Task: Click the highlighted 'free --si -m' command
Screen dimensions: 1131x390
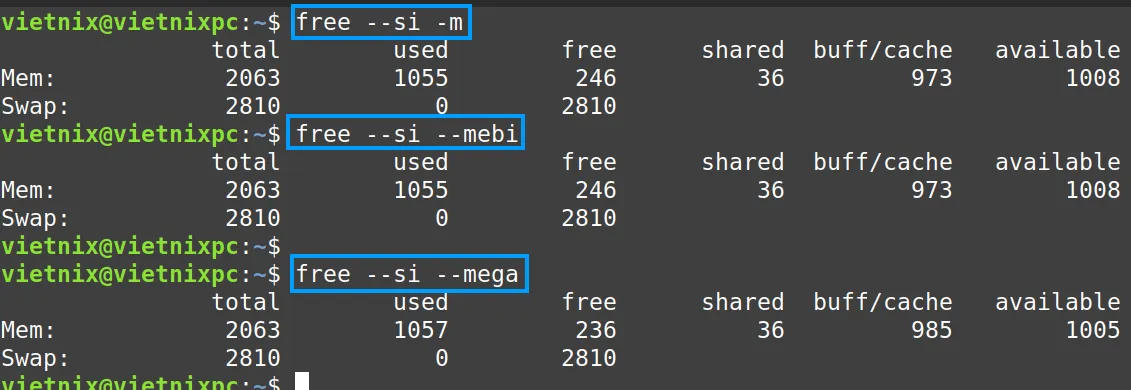Action: [x=382, y=23]
